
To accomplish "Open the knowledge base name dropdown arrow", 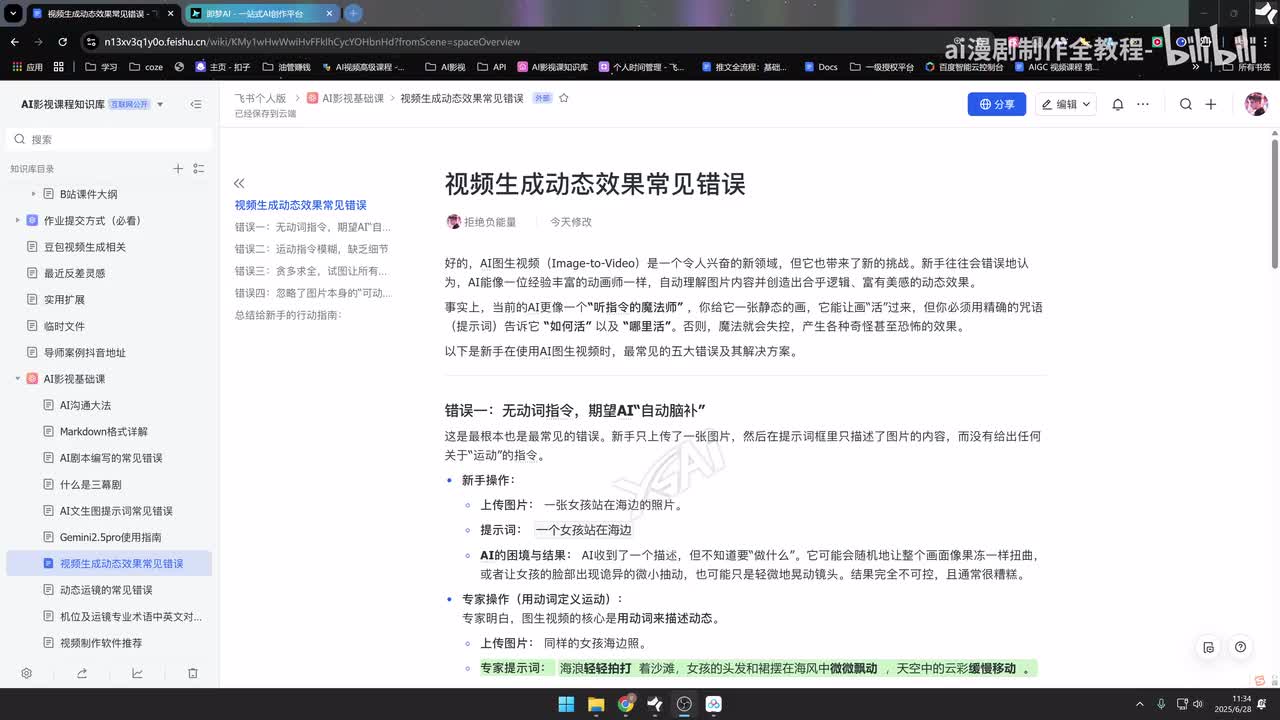I will (x=160, y=104).
